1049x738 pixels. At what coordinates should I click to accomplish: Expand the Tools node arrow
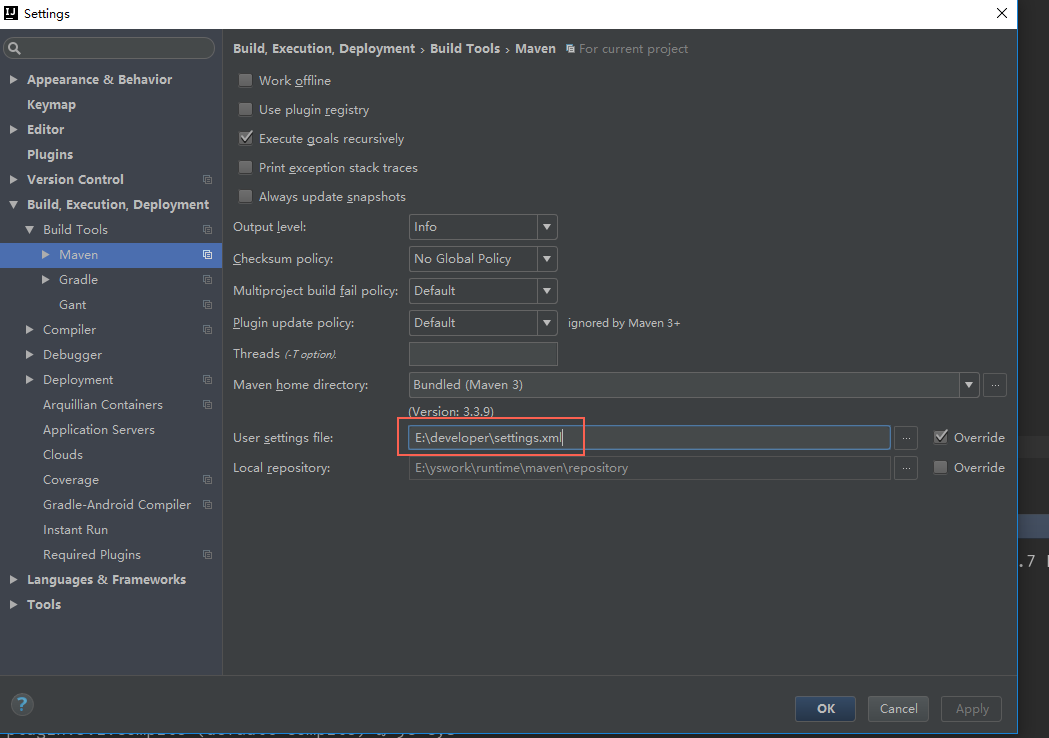(x=13, y=604)
